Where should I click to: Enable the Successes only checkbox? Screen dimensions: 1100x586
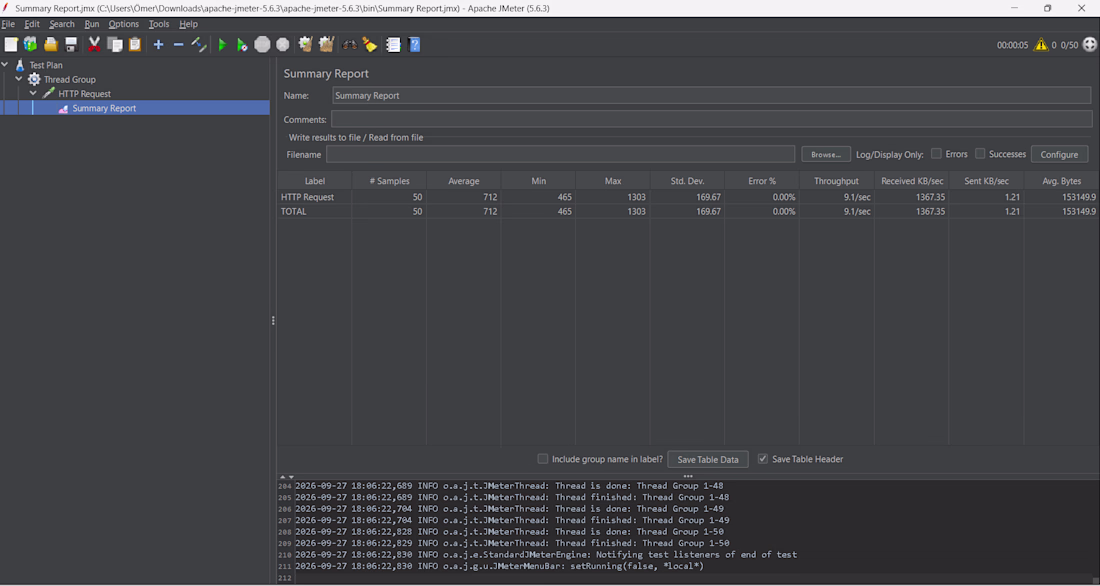tap(980, 154)
